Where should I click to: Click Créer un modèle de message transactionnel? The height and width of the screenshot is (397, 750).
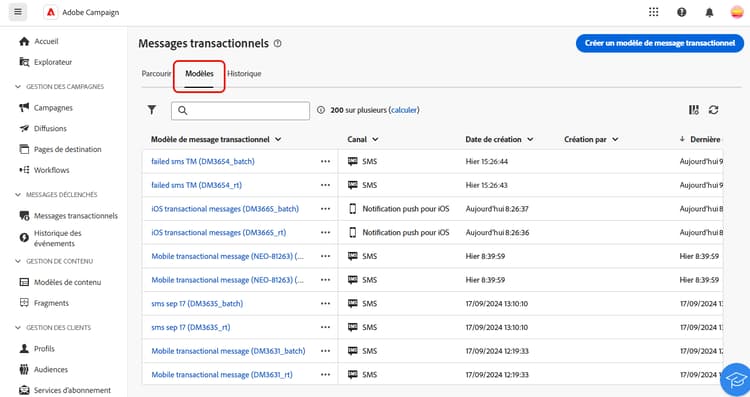660,43
